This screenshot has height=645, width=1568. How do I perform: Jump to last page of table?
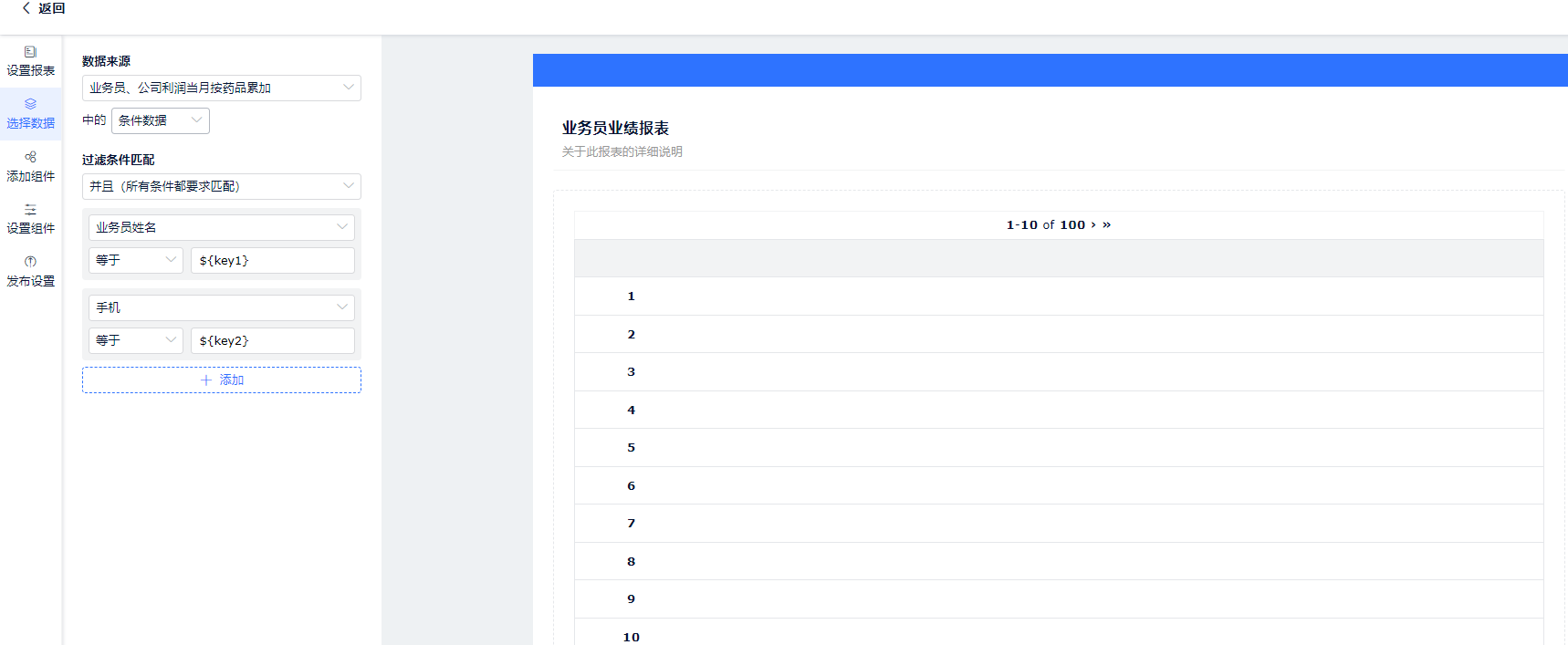click(1107, 225)
